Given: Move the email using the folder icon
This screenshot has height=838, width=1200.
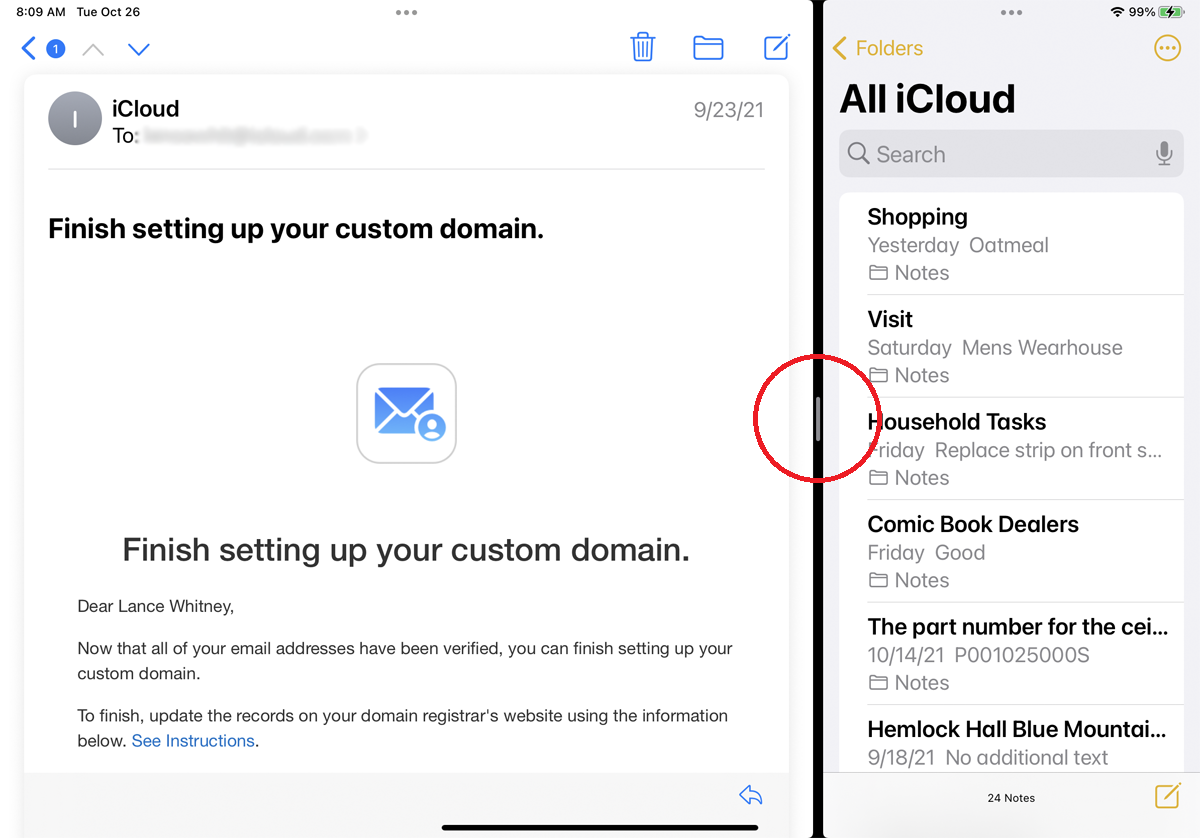Looking at the screenshot, I should pos(708,48).
